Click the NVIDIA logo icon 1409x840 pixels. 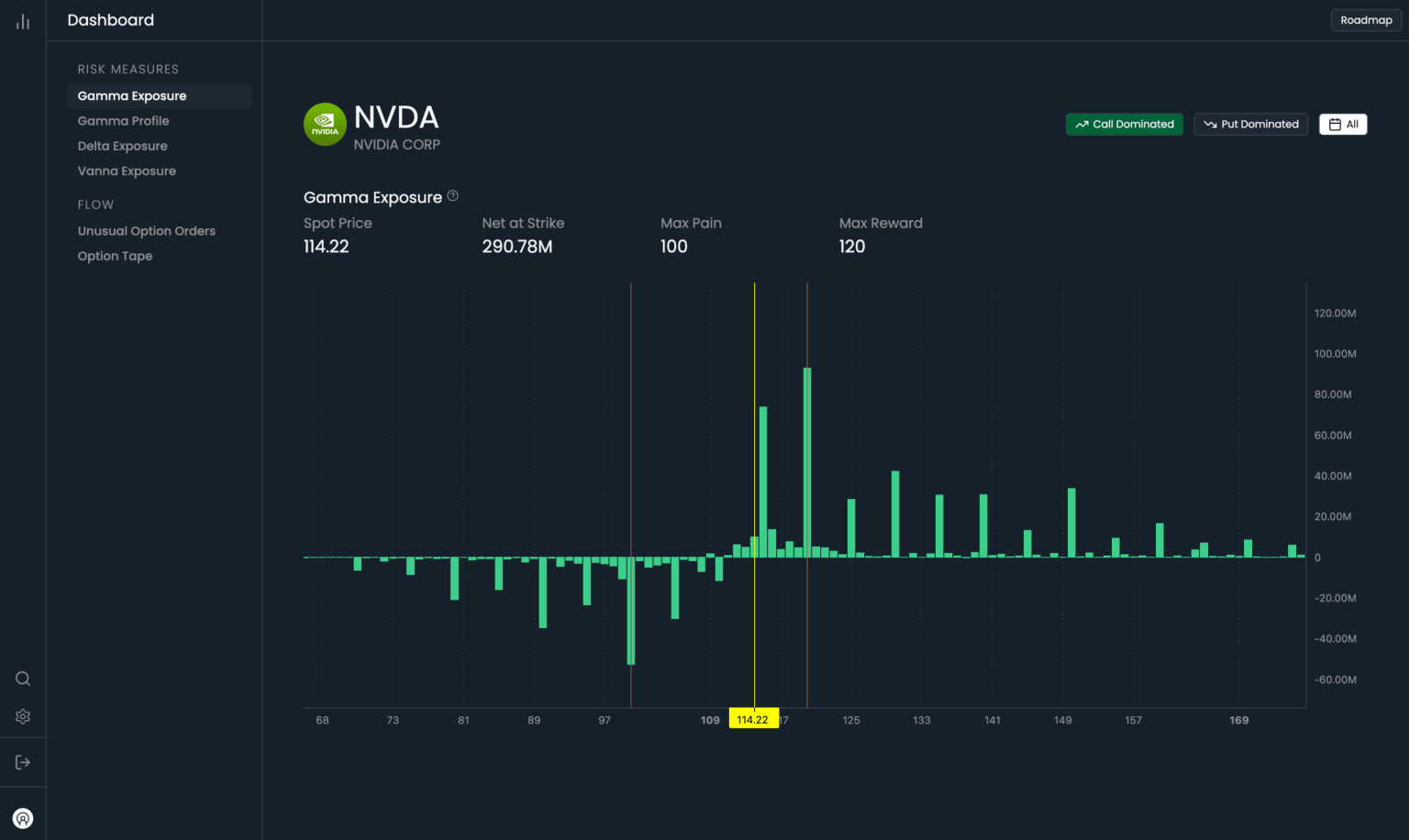pyautogui.click(x=325, y=124)
